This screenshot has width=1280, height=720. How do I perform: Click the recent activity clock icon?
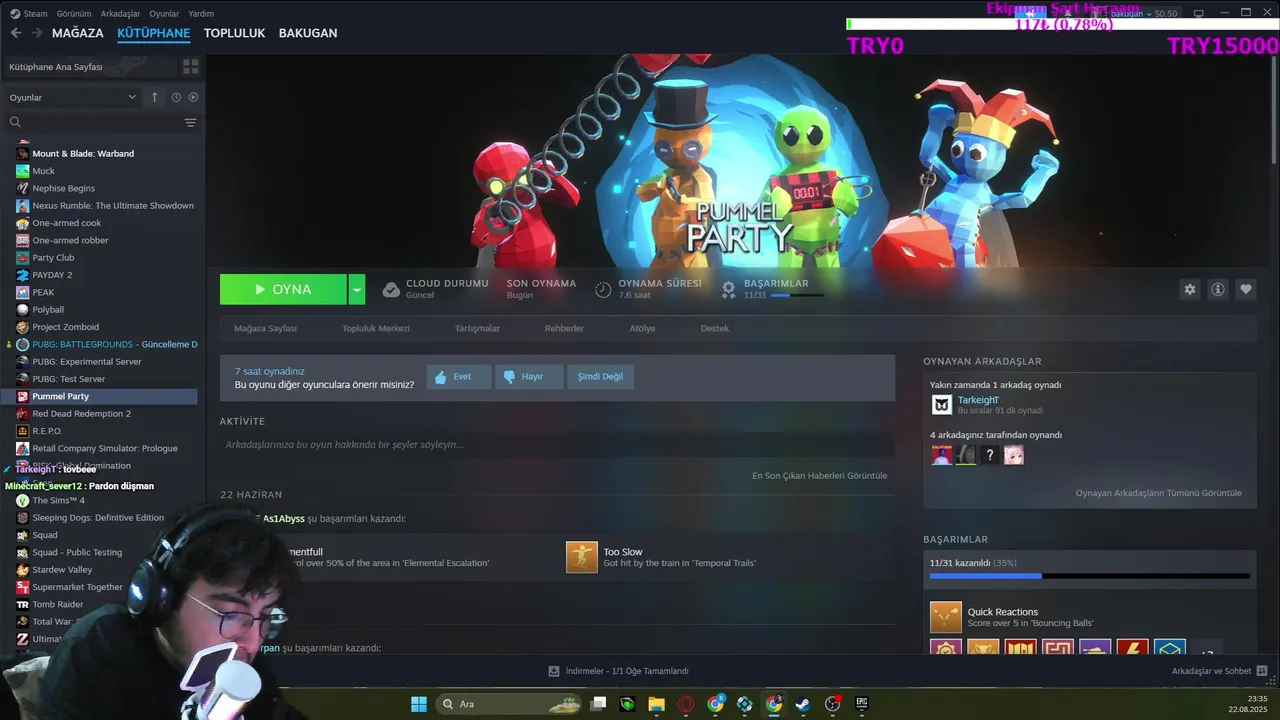[x=176, y=97]
